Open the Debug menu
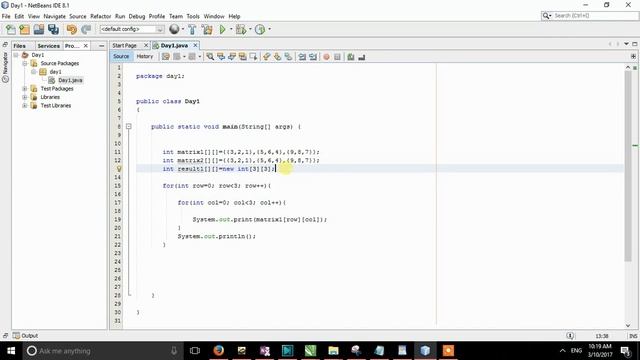640x360 pixels. click(x=137, y=16)
